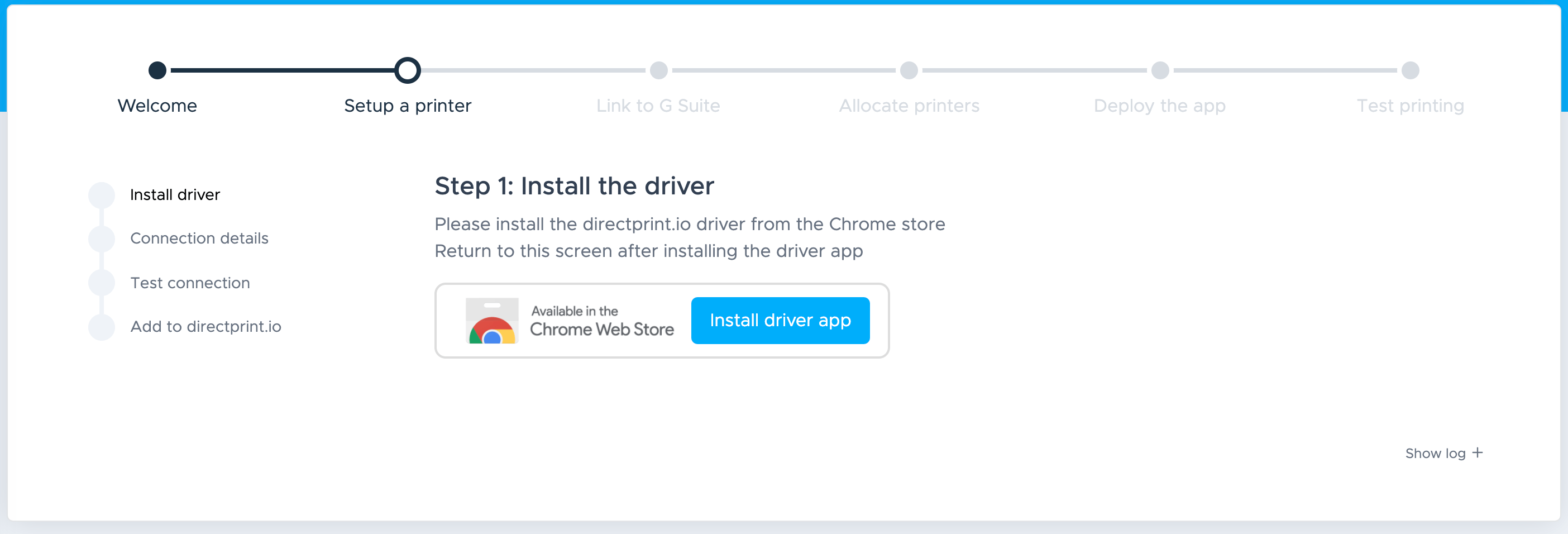Click the plus icon beside Show log

tap(1478, 452)
